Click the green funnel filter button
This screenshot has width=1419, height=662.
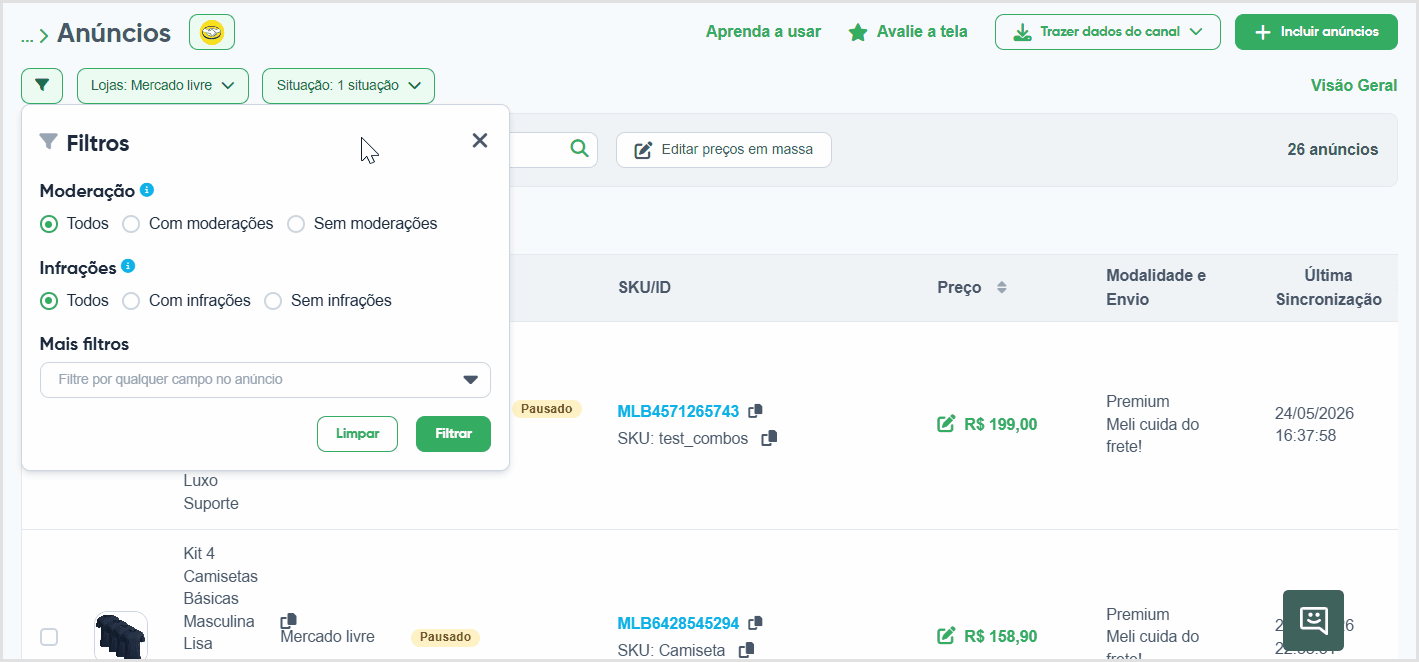coord(42,86)
